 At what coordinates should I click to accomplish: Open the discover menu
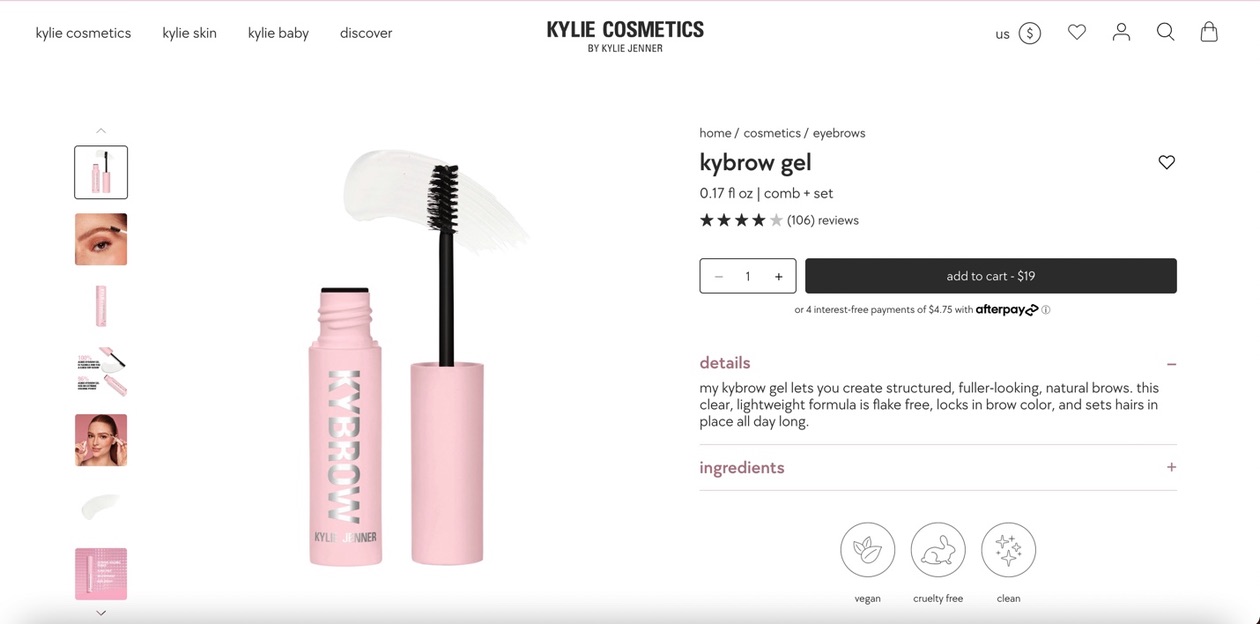pos(366,33)
